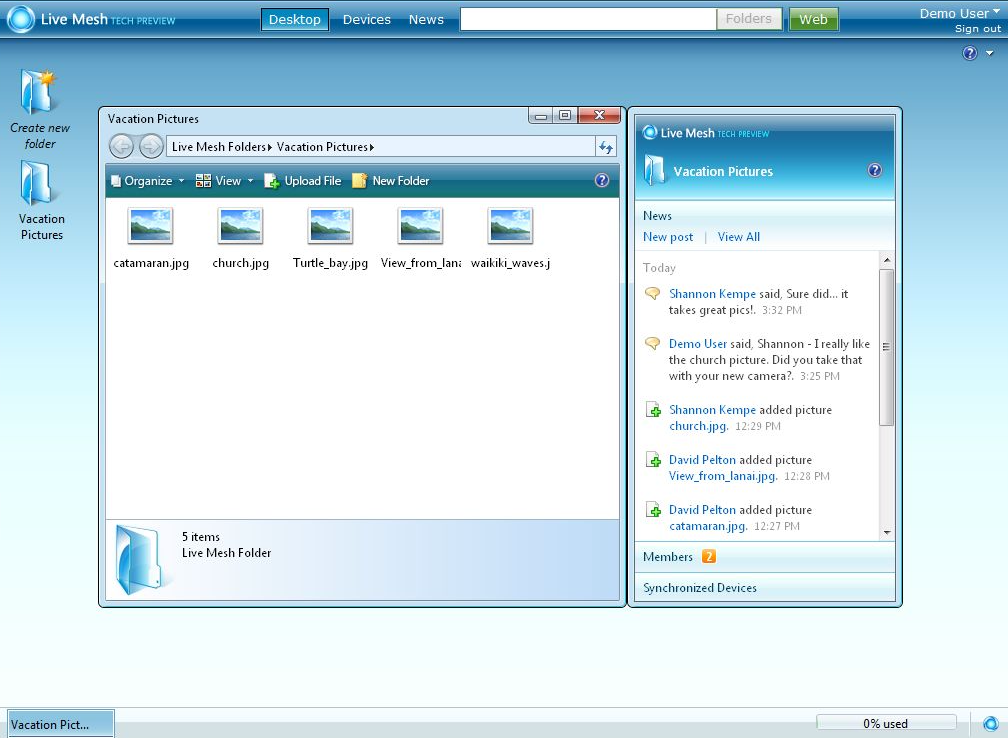Expand Live Mesh Folders breadcrumb arrow
Screen dimensions: 1008x738
tap(270, 147)
